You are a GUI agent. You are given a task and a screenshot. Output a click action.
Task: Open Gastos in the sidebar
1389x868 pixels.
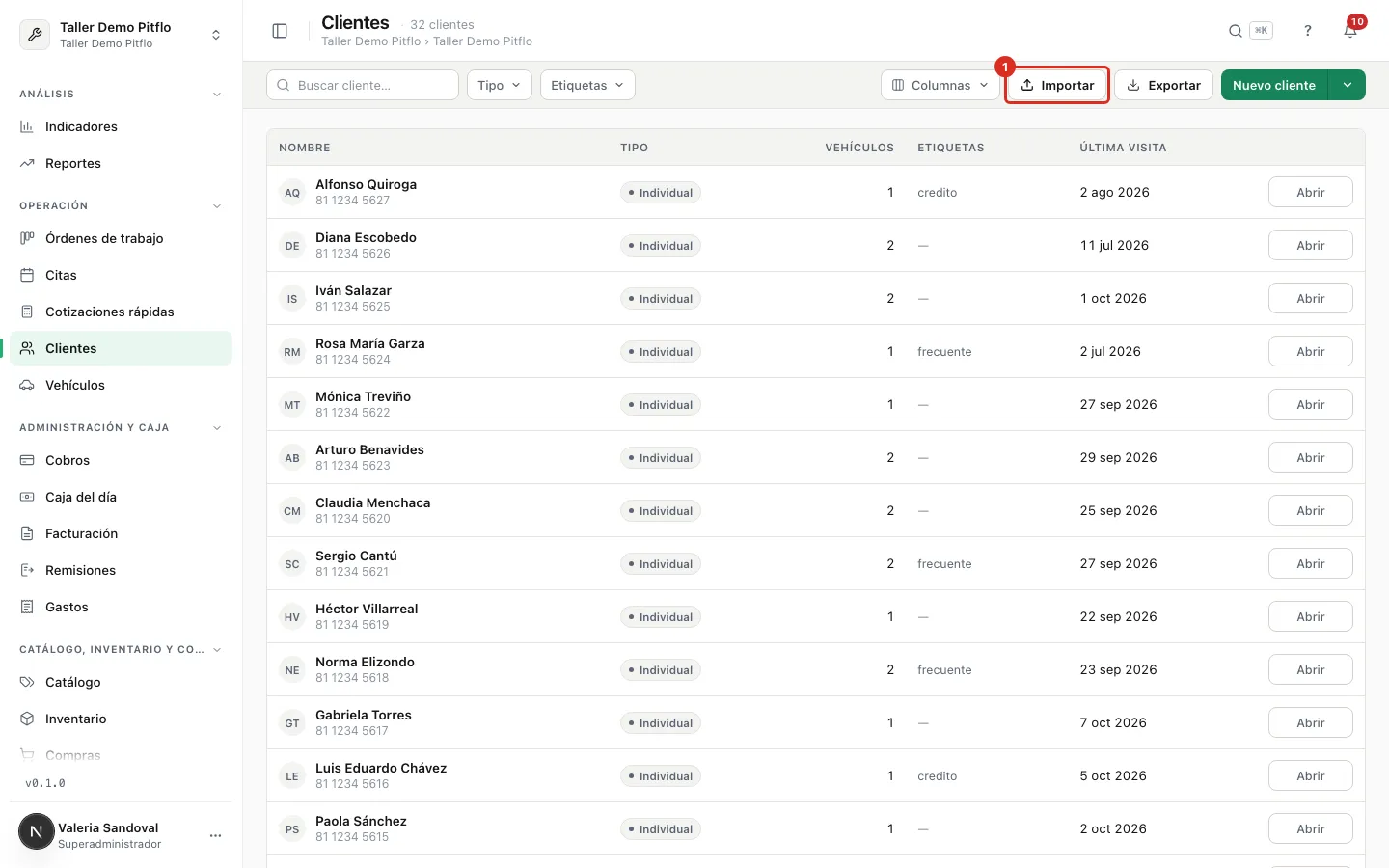pos(121,607)
